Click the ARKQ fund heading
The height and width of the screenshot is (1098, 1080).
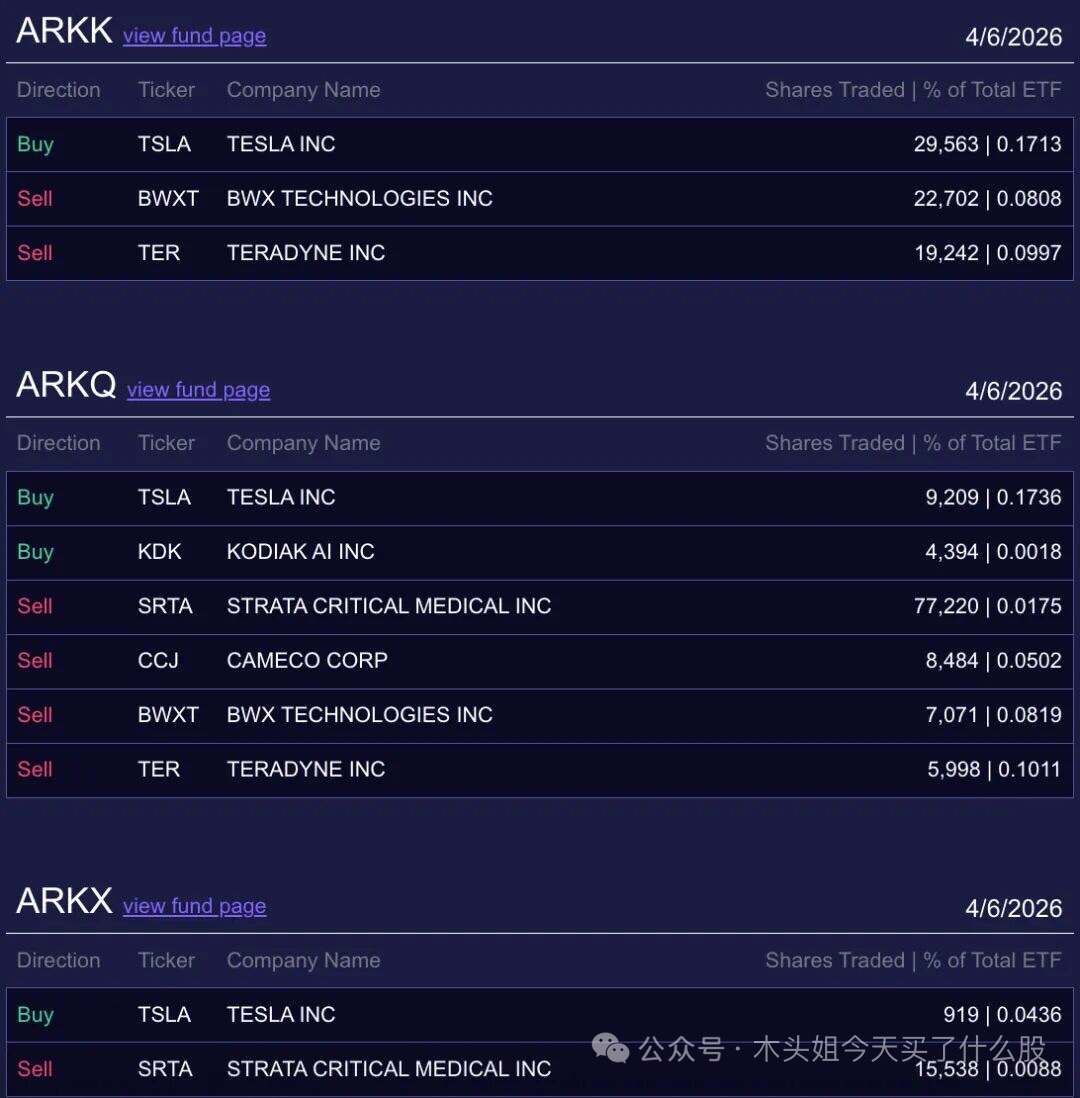(x=66, y=384)
